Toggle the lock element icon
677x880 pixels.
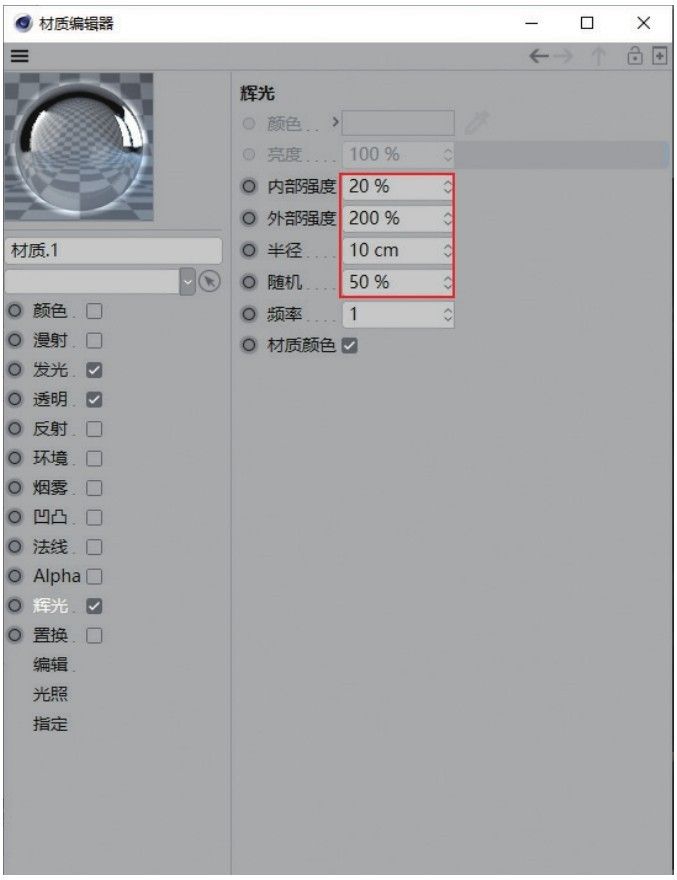tap(634, 56)
